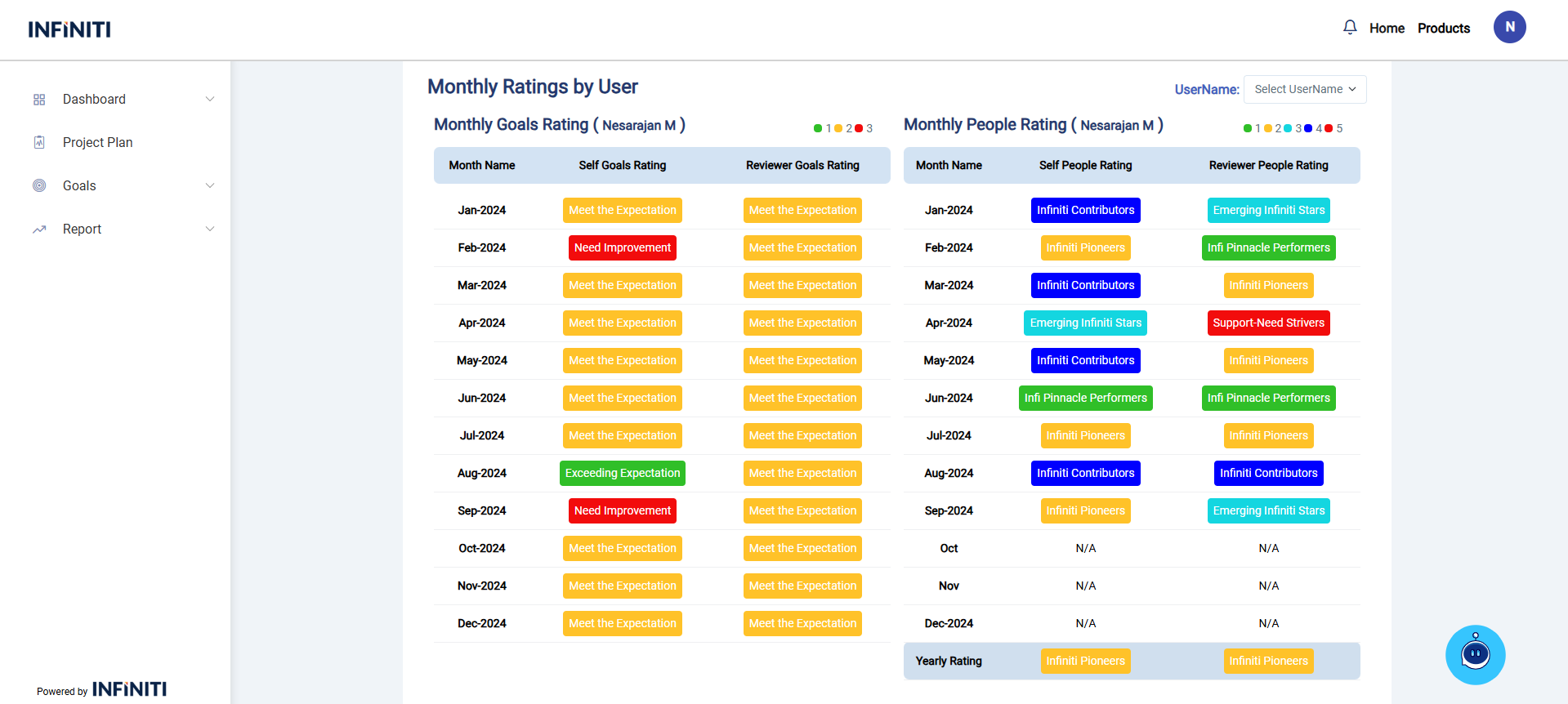Click the Dashboard grid icon in sidebar

[39, 100]
